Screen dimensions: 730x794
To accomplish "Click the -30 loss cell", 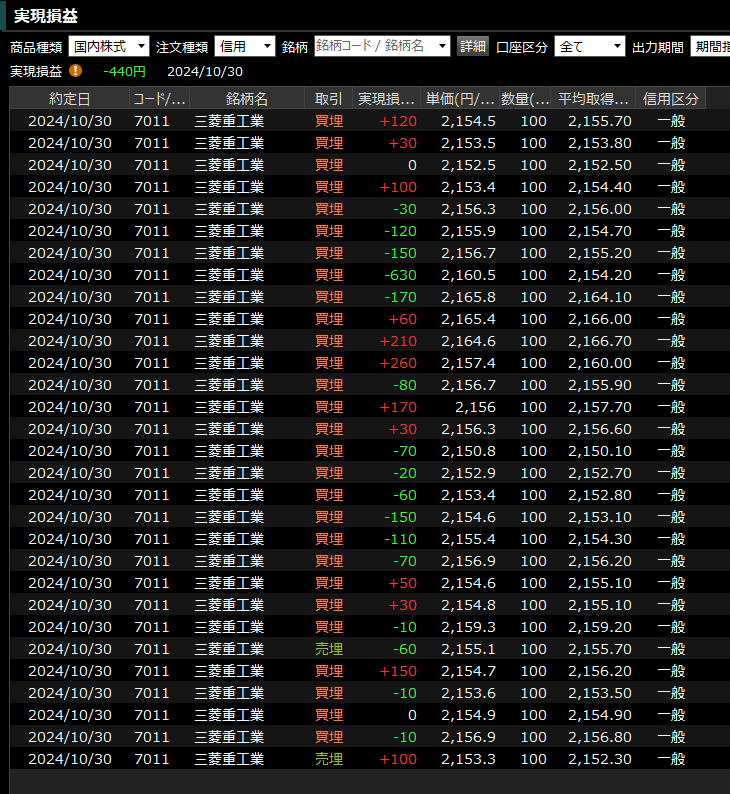I will tap(405, 209).
